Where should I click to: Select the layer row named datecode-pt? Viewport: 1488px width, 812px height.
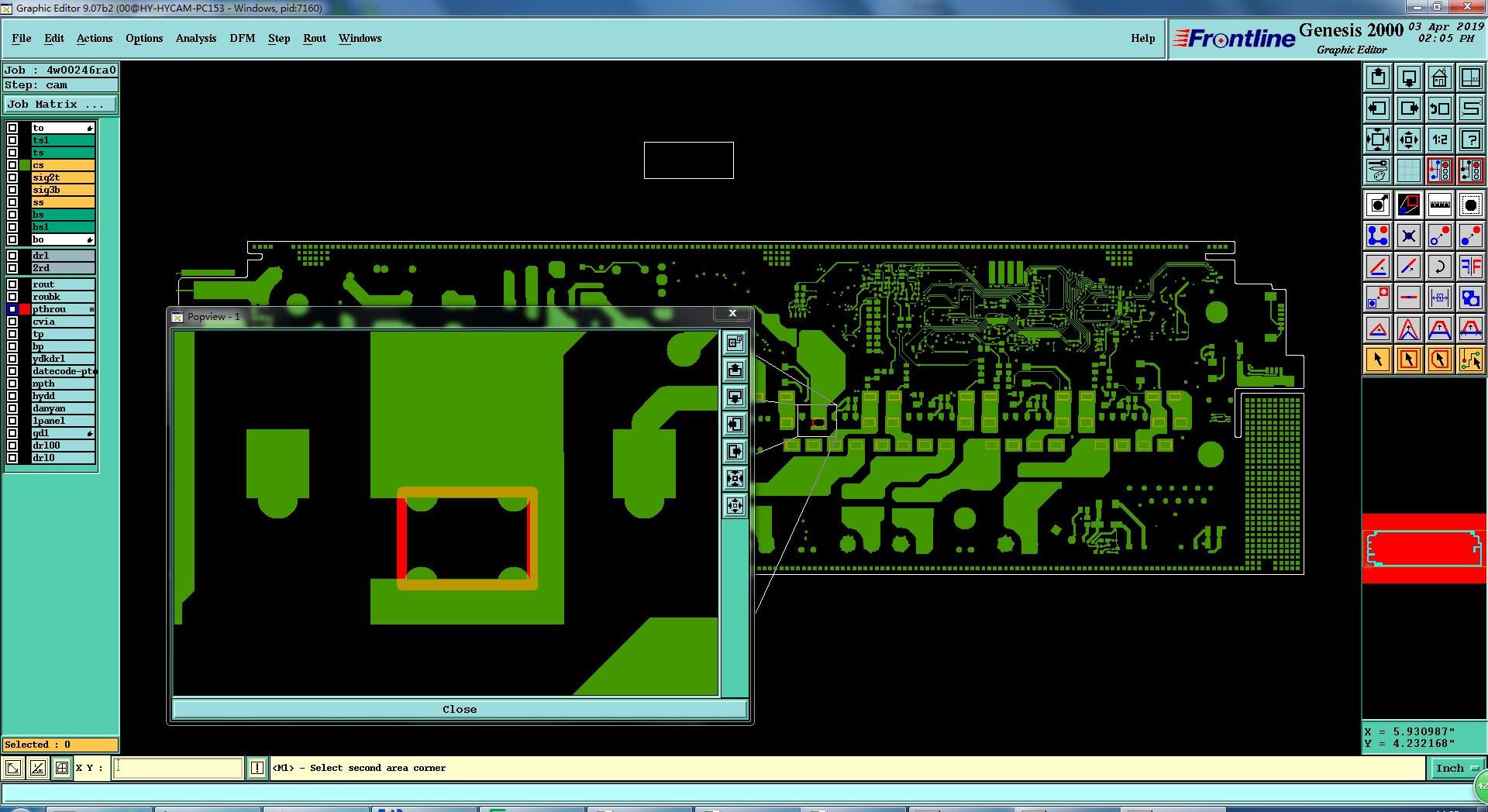tap(63, 371)
